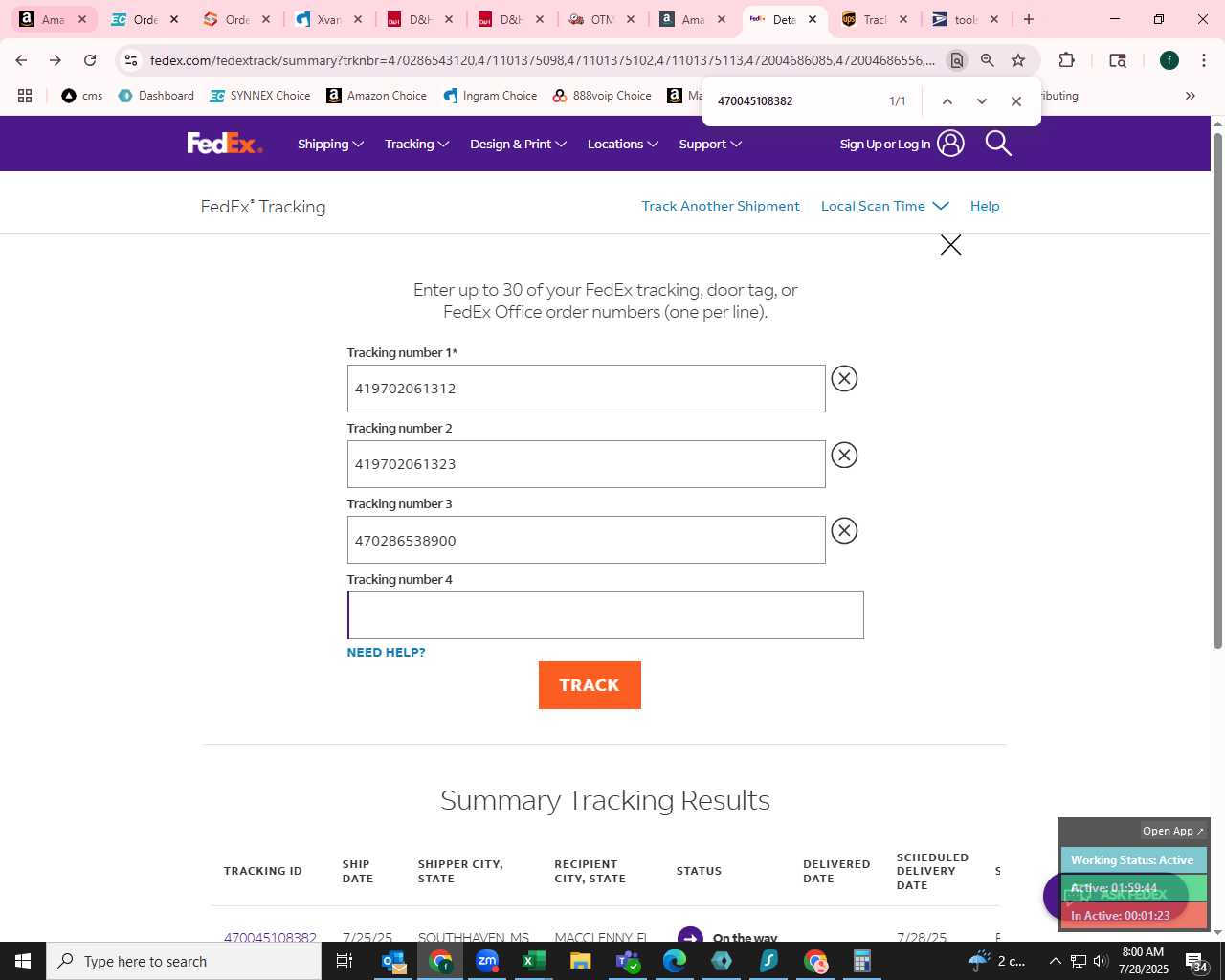The image size is (1225, 980).
Task: Open the Chrome profile avatar
Action: [x=1169, y=60]
